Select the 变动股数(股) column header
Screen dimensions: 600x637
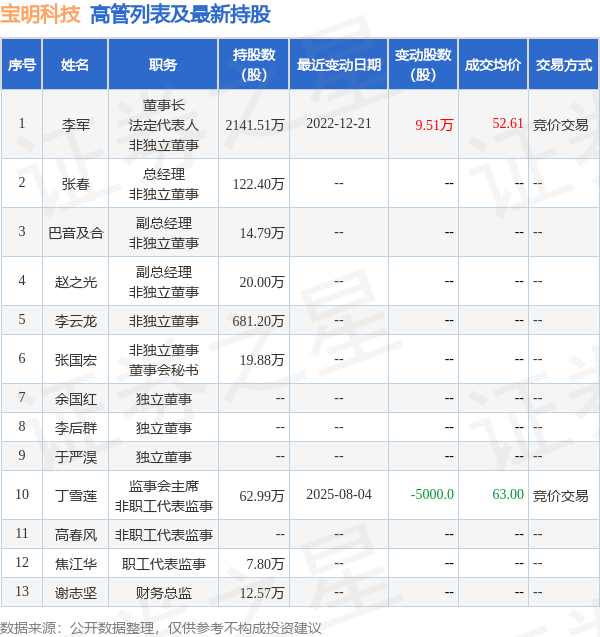[423, 64]
